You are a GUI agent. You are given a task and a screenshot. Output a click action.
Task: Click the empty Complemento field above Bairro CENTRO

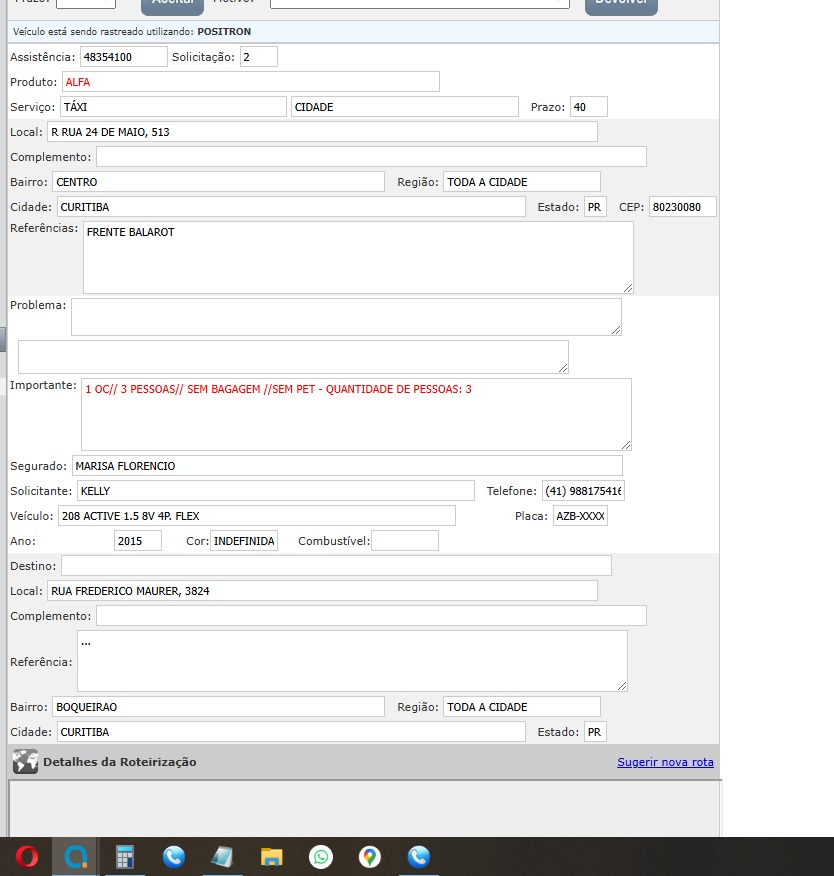[371, 157]
